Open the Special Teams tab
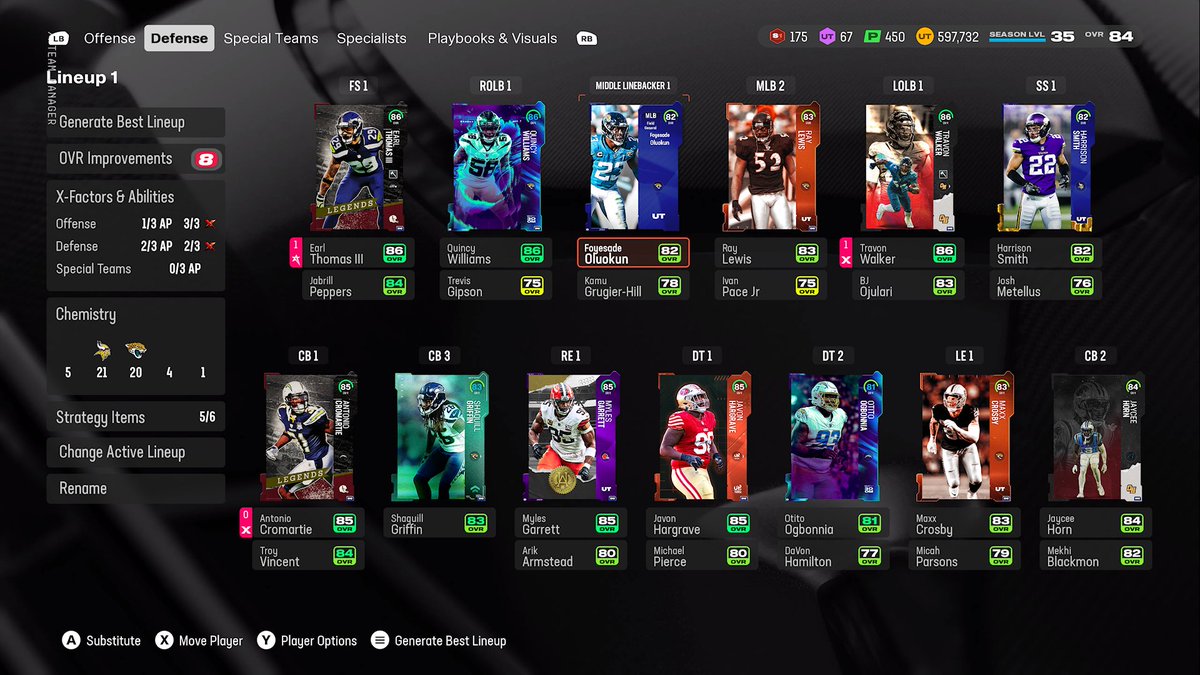Viewport: 1200px width, 675px height. click(271, 38)
